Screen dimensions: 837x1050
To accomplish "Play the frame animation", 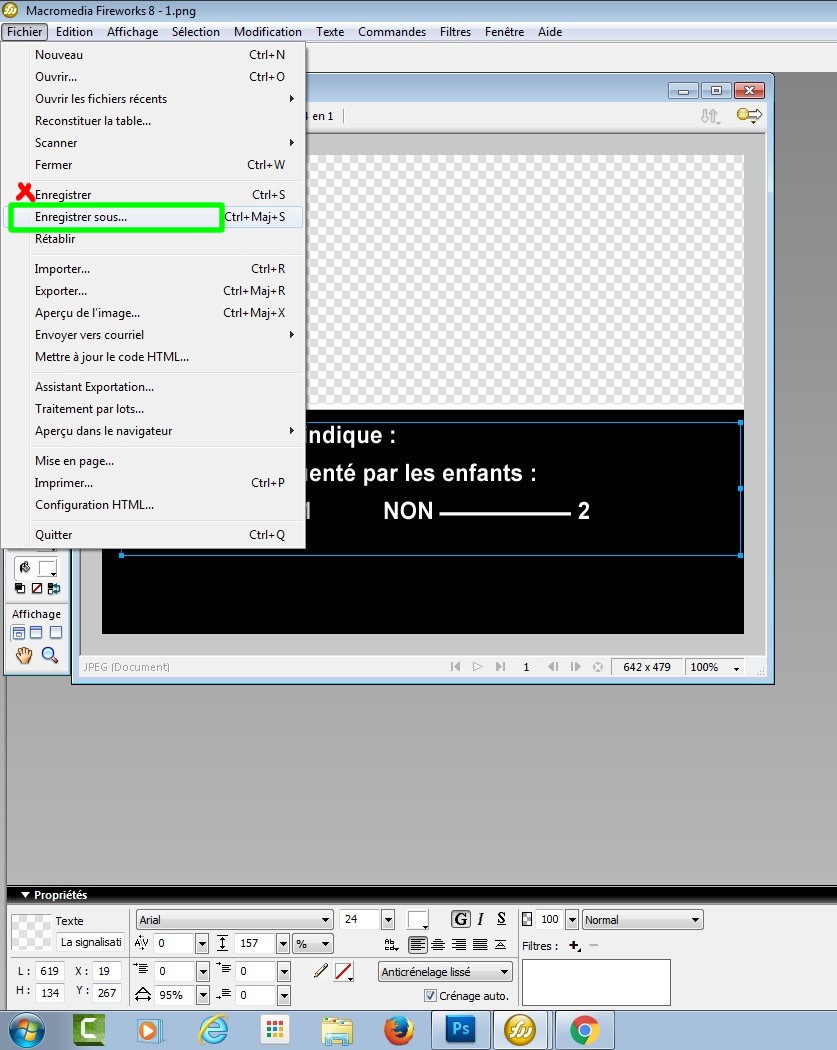I will [x=477, y=667].
